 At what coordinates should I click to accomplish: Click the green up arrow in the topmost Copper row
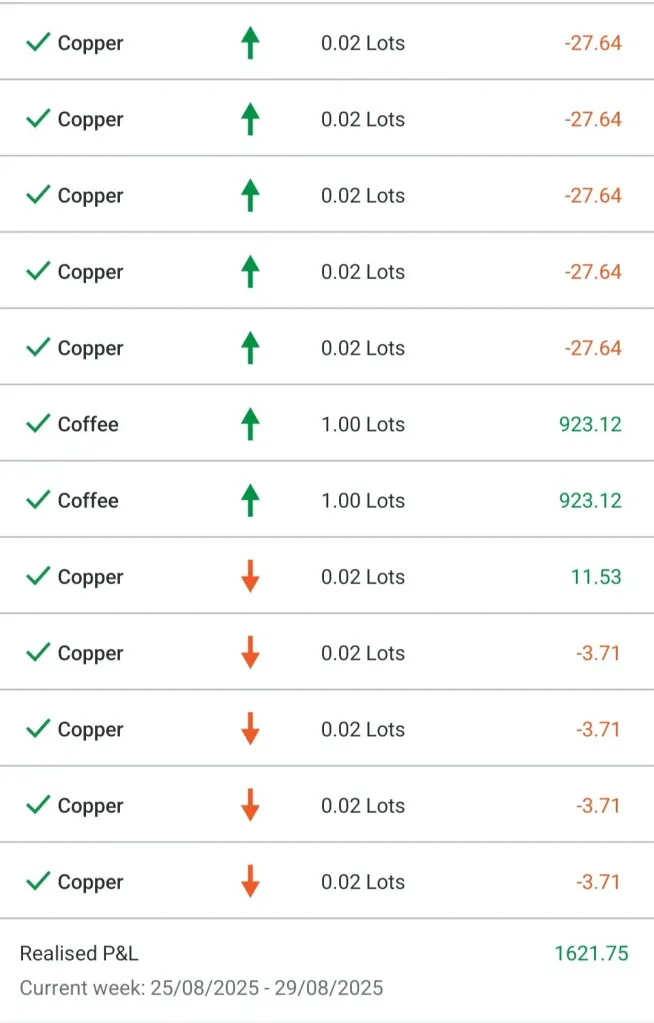point(250,43)
